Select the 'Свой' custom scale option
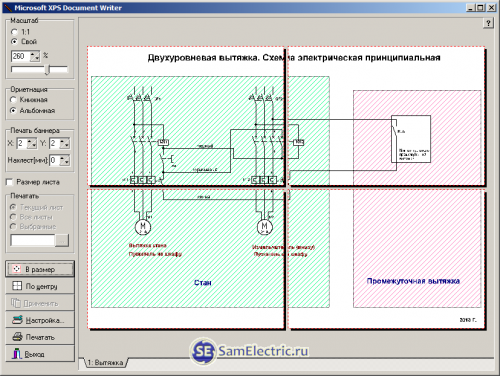 coord(14,42)
